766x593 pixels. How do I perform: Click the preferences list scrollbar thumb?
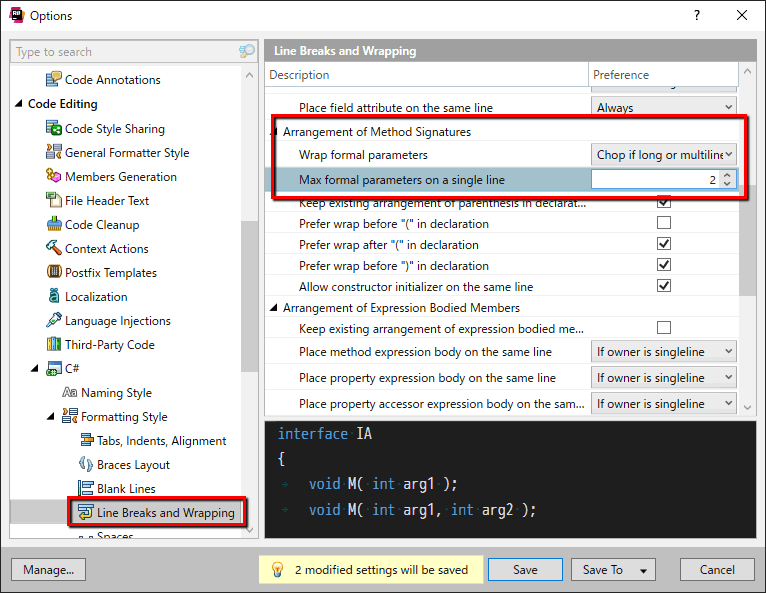[x=747, y=240]
